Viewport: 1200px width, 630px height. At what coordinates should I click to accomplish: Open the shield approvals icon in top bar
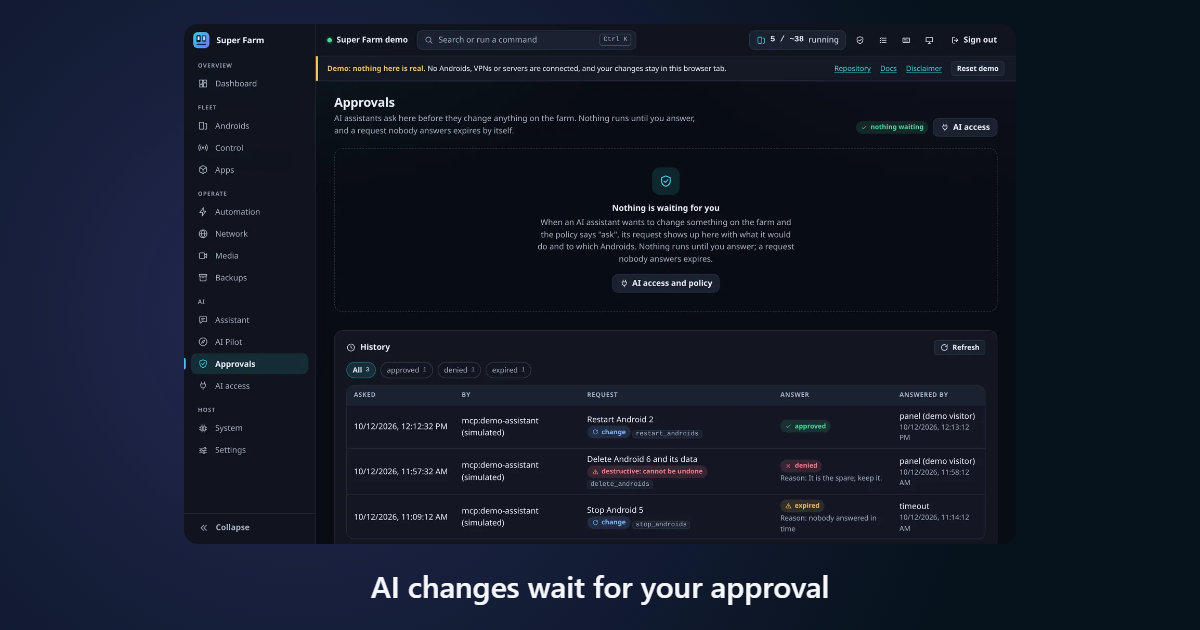[x=860, y=40]
